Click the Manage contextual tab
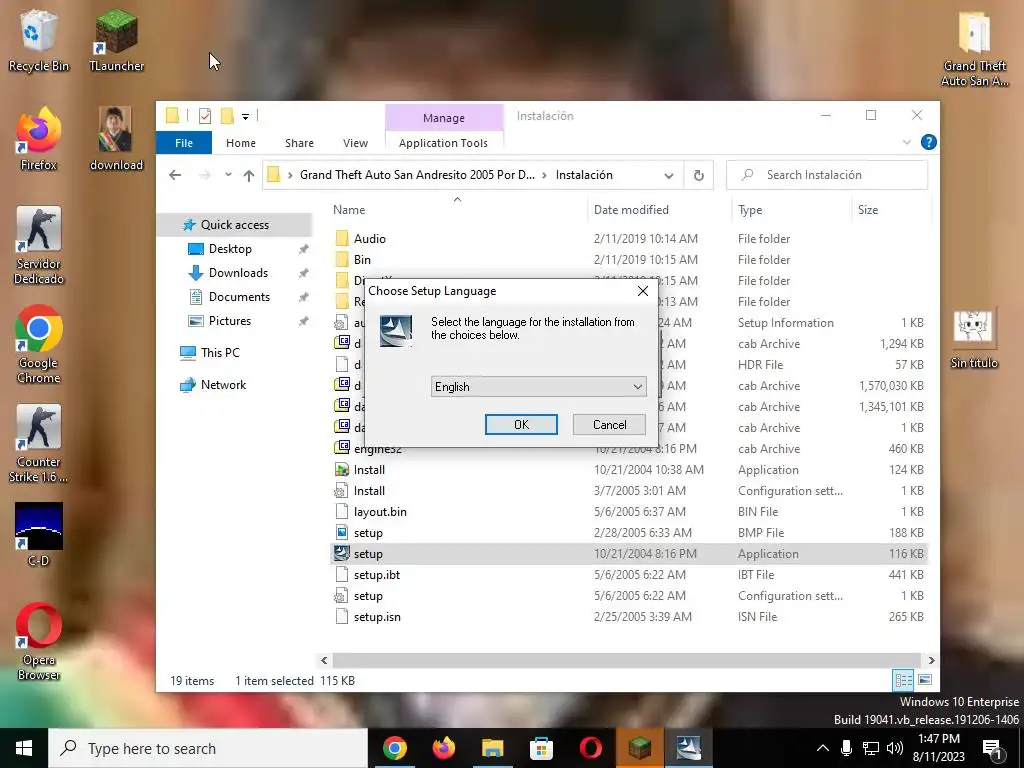This screenshot has width=1024, height=768. click(444, 118)
